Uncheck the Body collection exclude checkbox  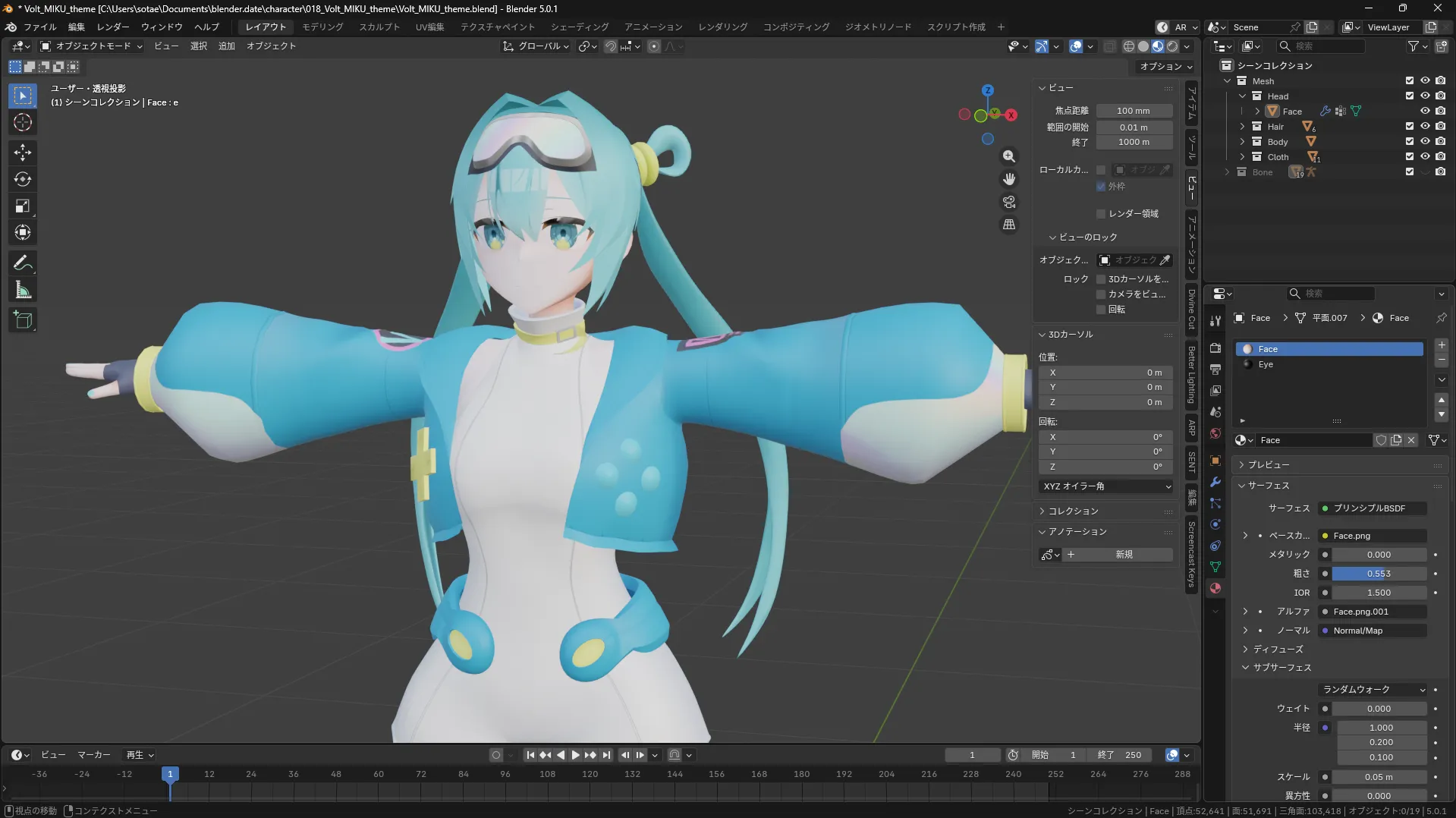tap(1409, 142)
